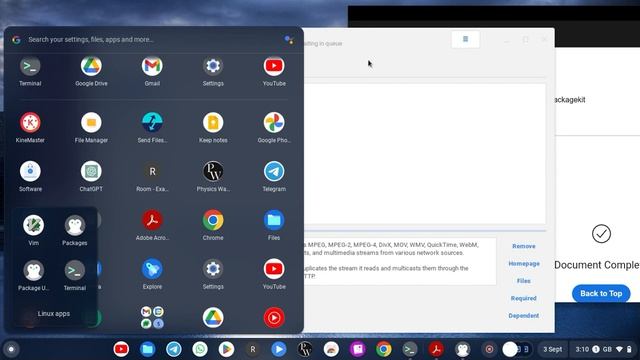Screen dimensions: 640x360
Task: Open Settings in the lower launcher grid
Action: tap(213, 269)
